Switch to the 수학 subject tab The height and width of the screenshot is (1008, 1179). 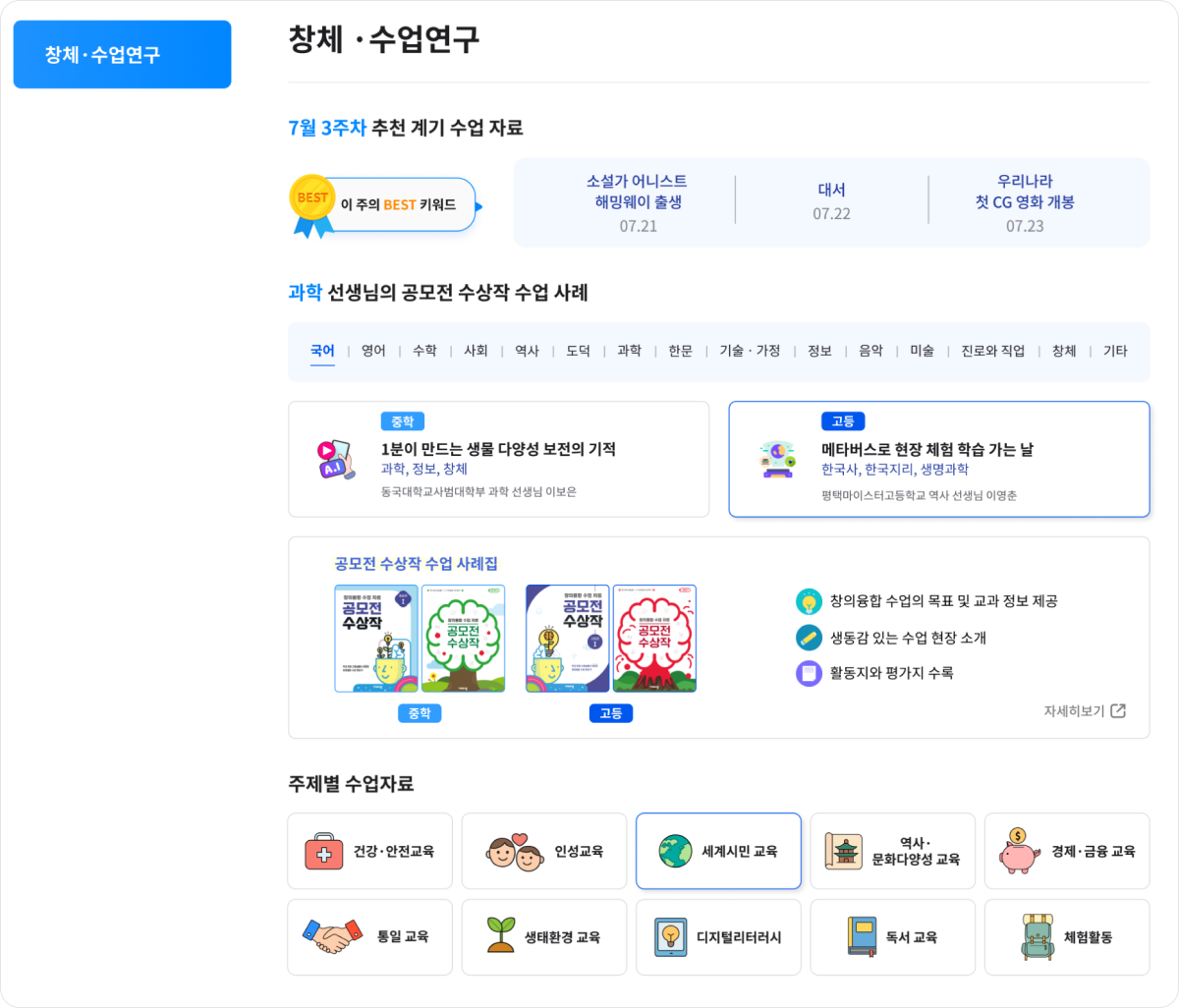point(424,351)
